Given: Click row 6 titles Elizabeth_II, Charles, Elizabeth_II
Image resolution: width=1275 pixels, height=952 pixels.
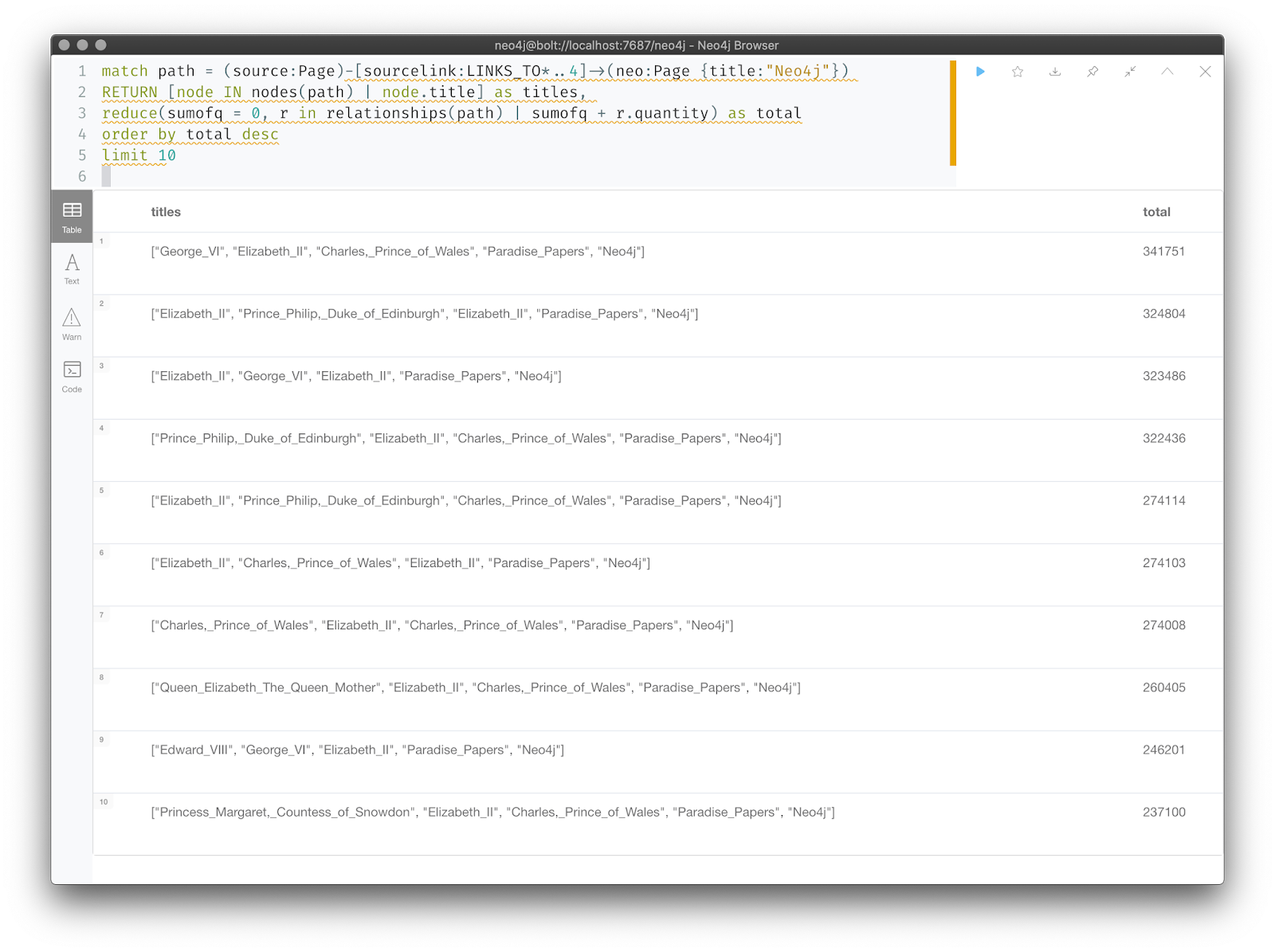Looking at the screenshot, I should pyautogui.click(x=401, y=563).
